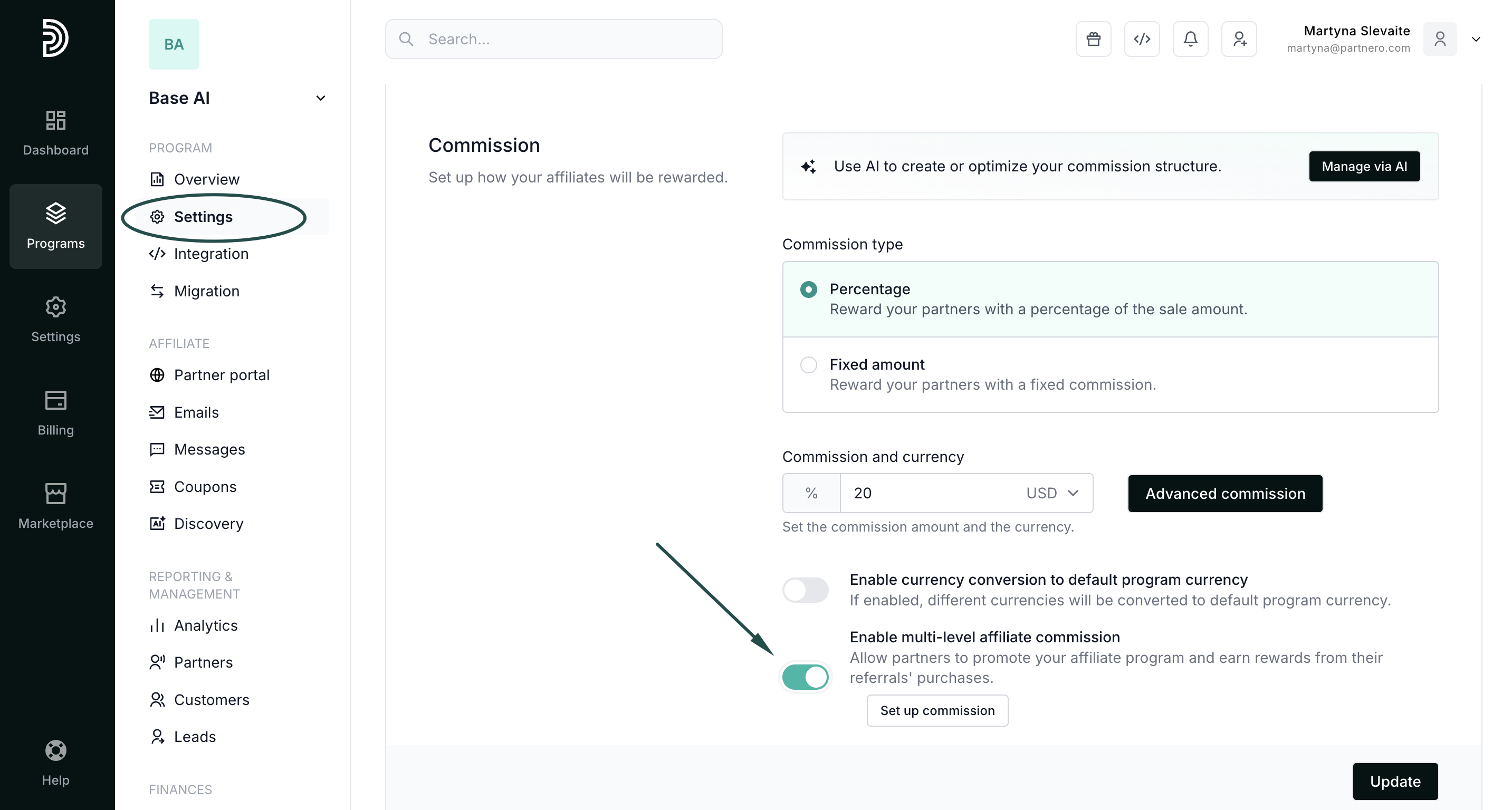Open the USD currency dropdown
This screenshot has height=810, width=1512.
[x=1053, y=493]
